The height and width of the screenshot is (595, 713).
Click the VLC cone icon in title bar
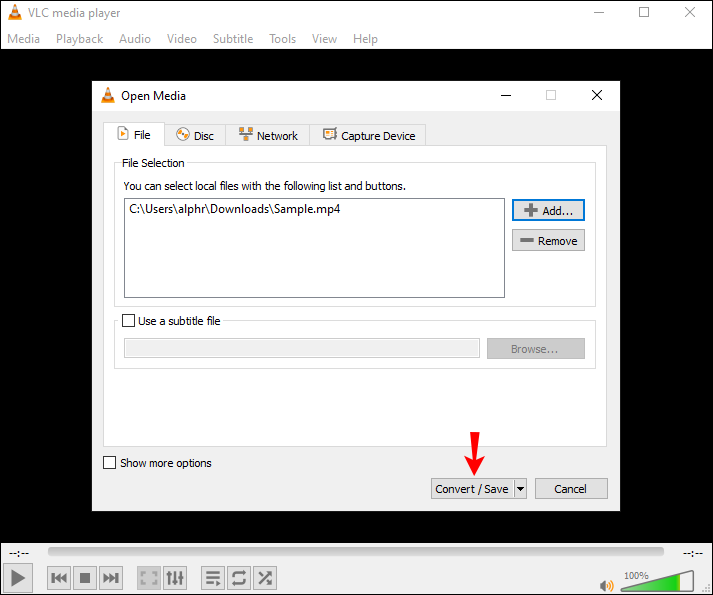pyautogui.click(x=15, y=12)
